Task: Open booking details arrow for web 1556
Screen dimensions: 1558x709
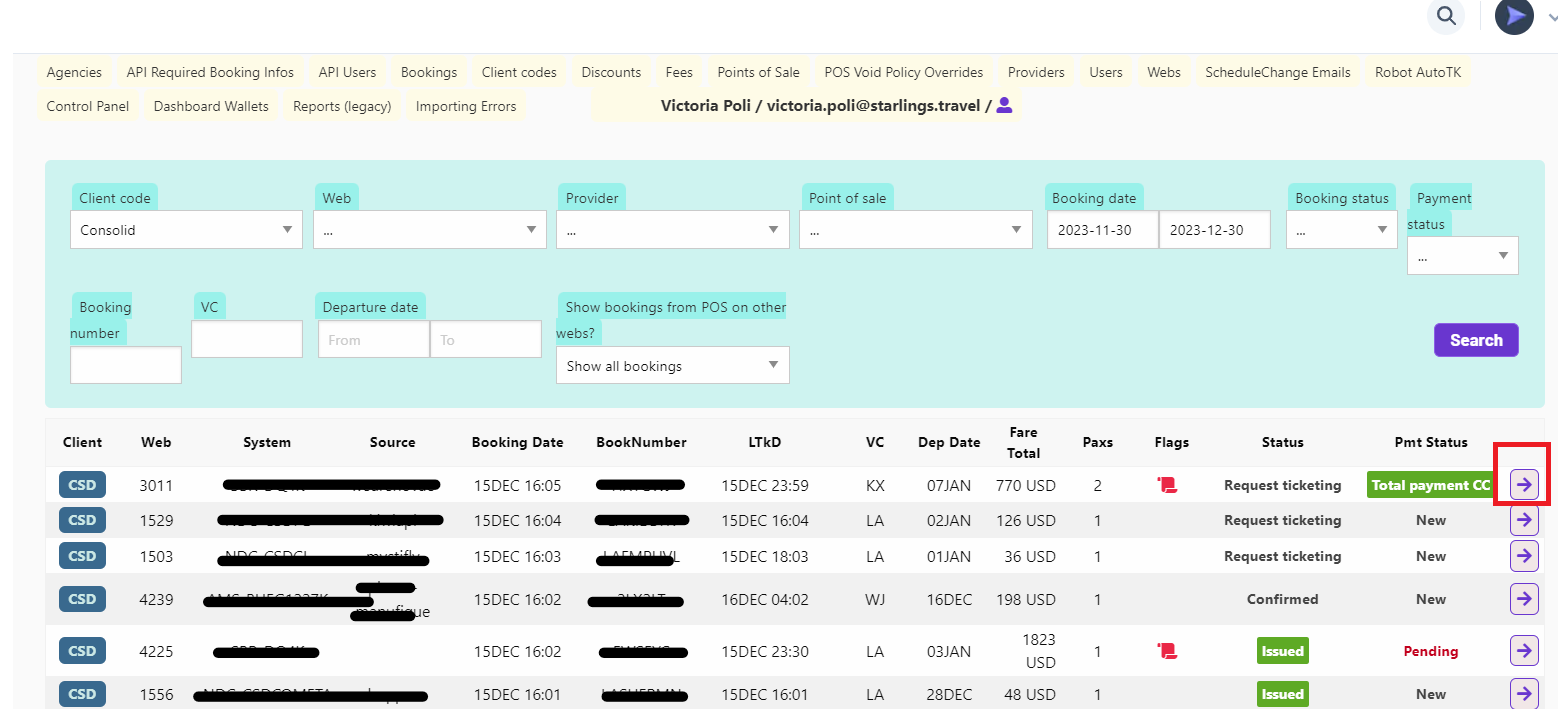Action: 1523,694
